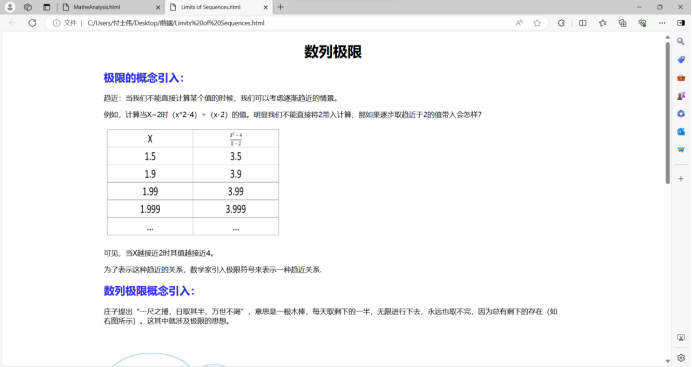Click the table cell 1.999
Viewport: 692px width, 367px height.
click(x=150, y=209)
